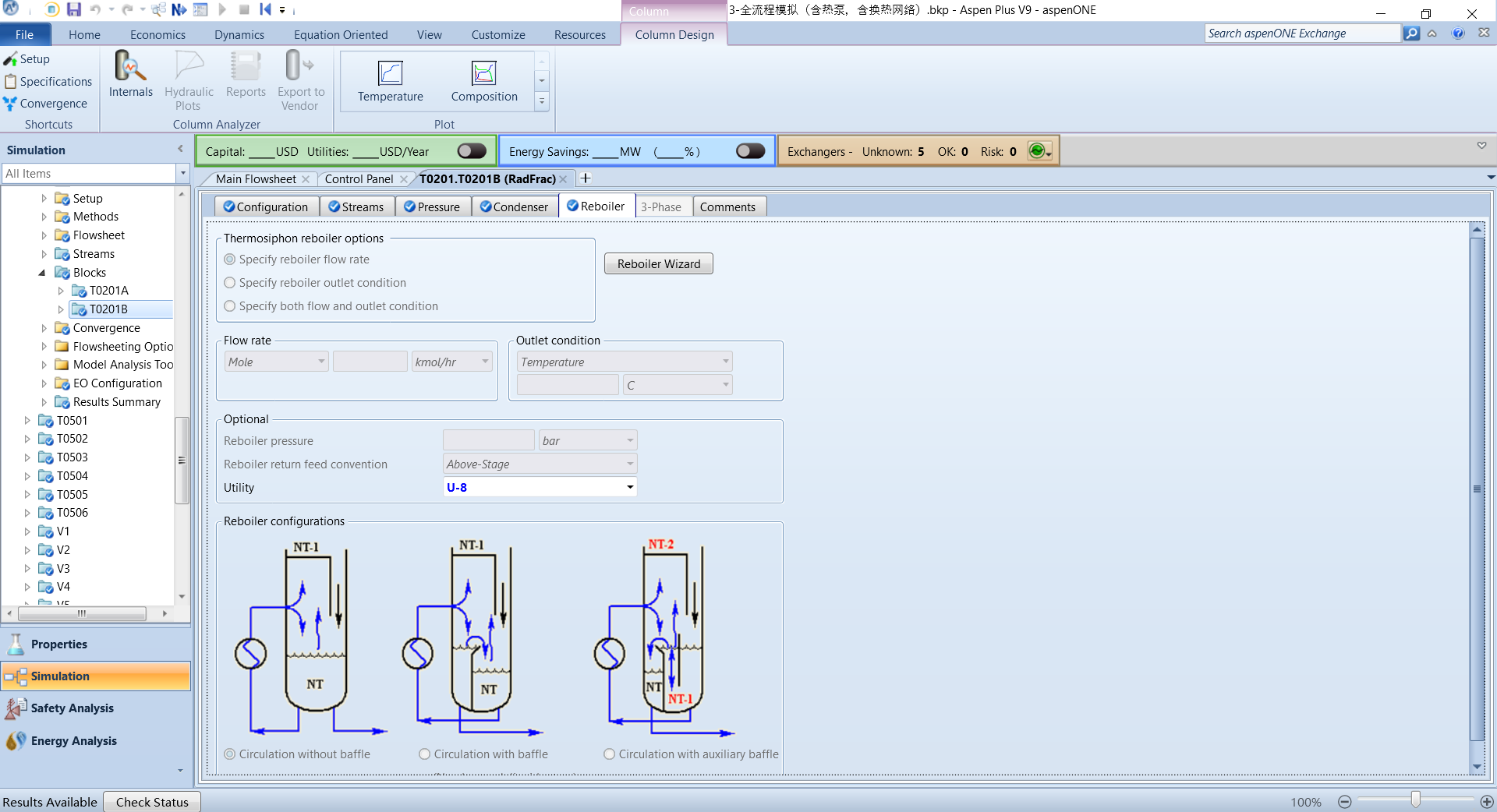This screenshot has height=812, width=1497.
Task: Click the green exchanger status icon
Action: coord(1037,151)
